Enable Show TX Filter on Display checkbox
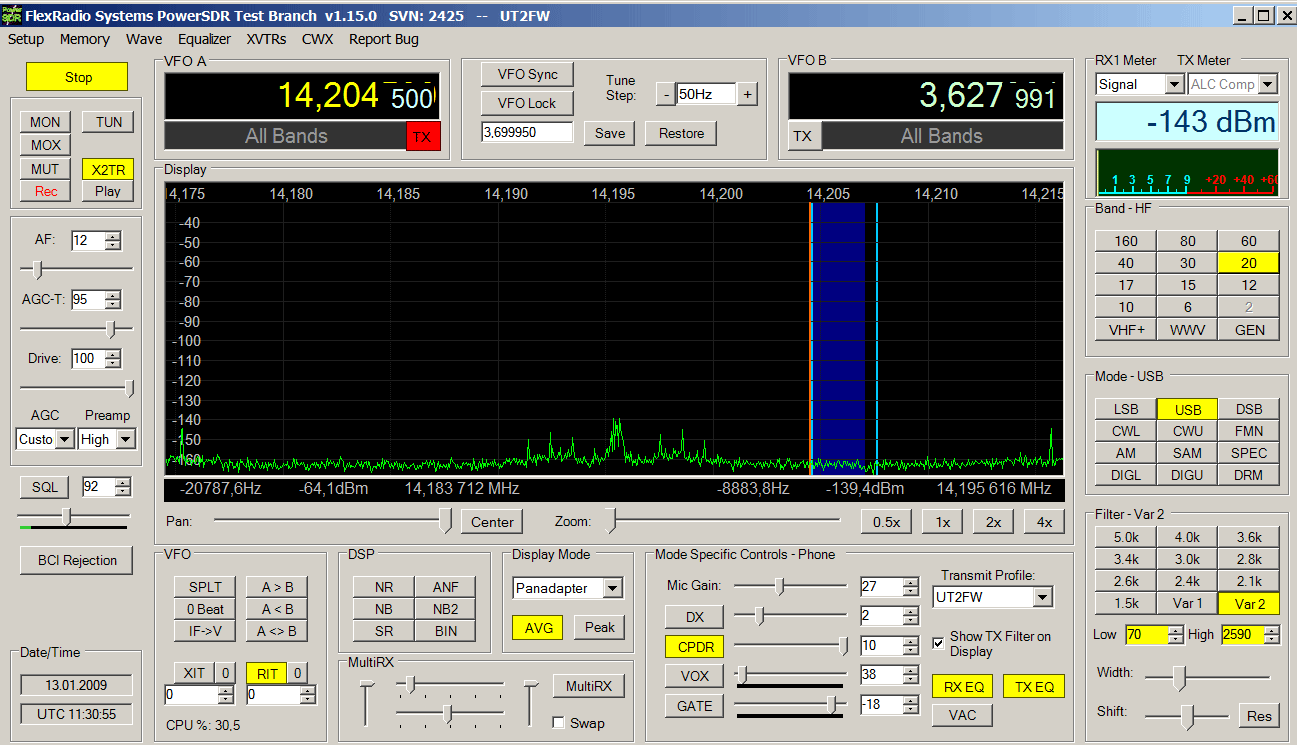Viewport: 1297px width, 745px height. pyautogui.click(x=938, y=643)
